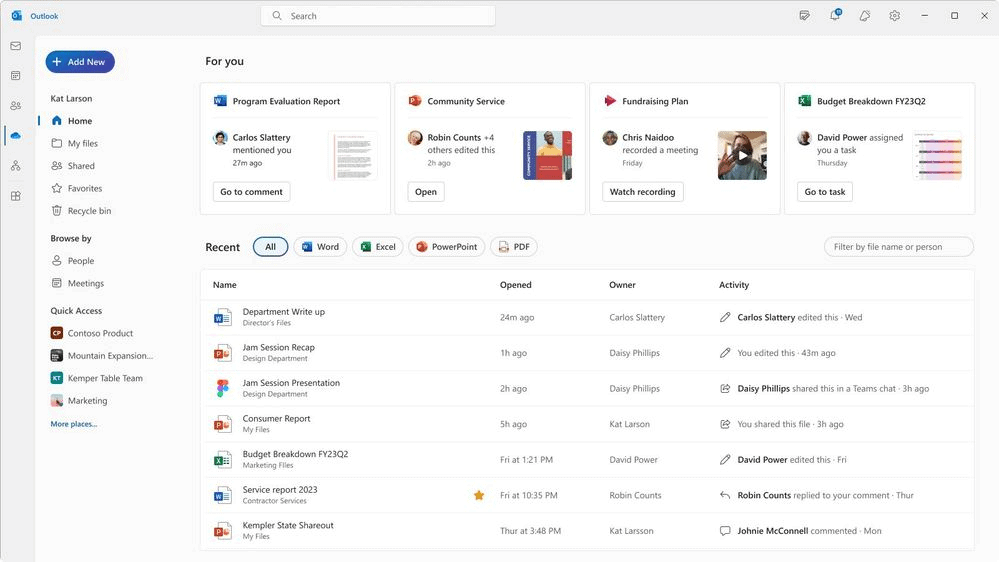This screenshot has height=562, width=999.
Task: Click the tips bell icon beside settings
Action: [x=865, y=16]
